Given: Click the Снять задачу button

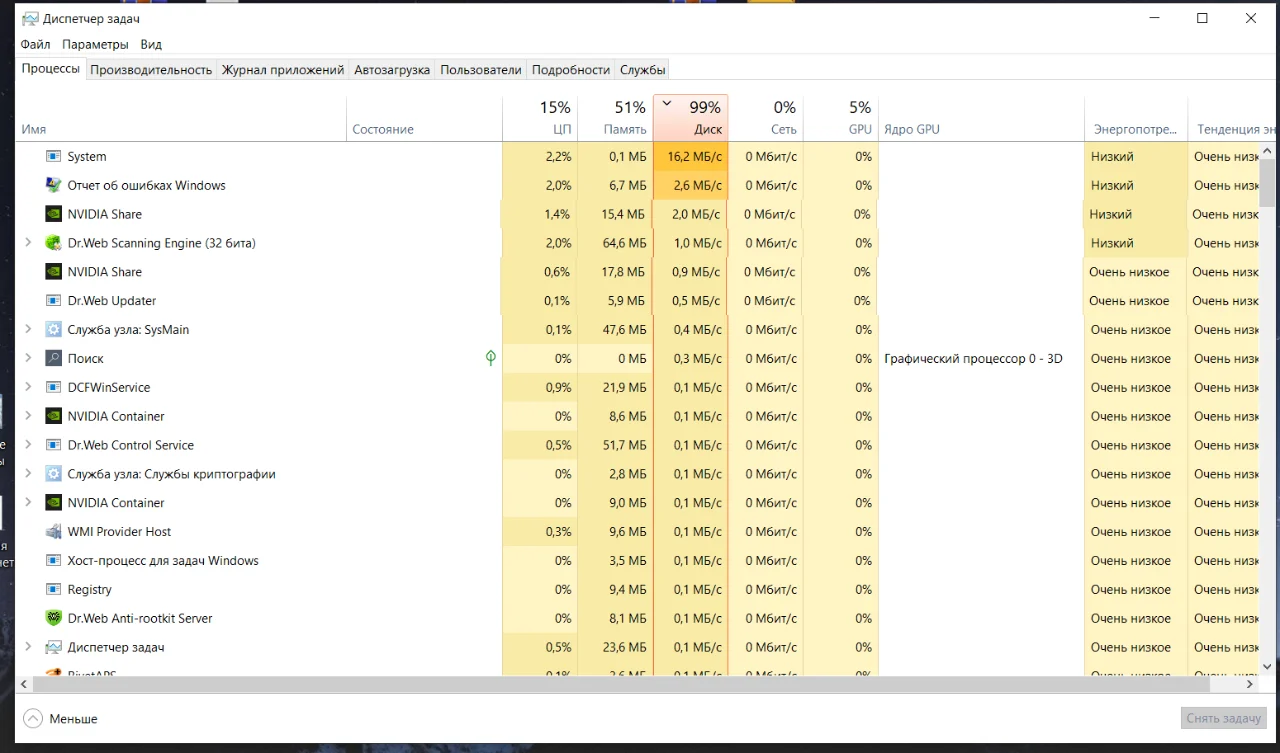Looking at the screenshot, I should click(x=1224, y=718).
